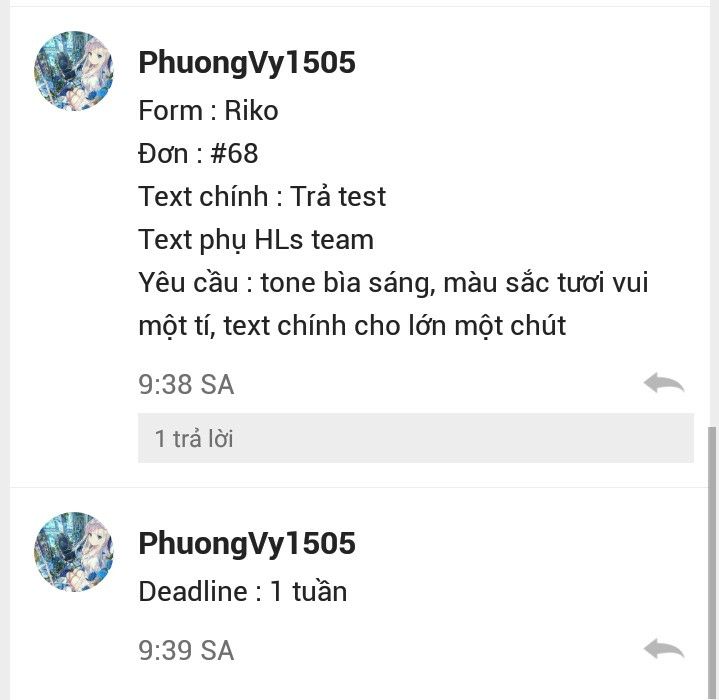The width and height of the screenshot is (719, 700).
Task: Click the 9:38 SA timestamp
Action: tap(186, 384)
